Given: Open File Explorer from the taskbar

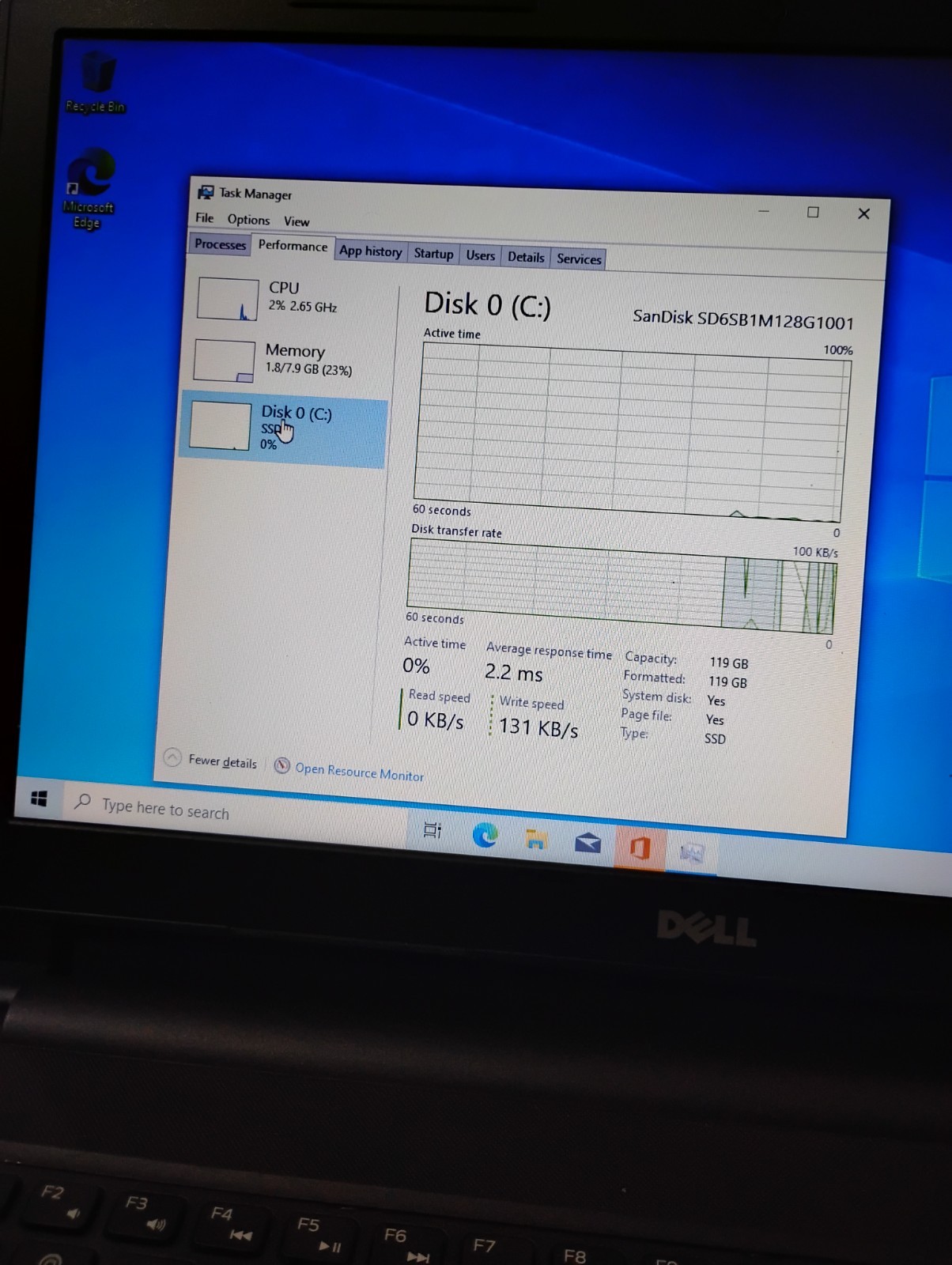Looking at the screenshot, I should pyautogui.click(x=536, y=839).
